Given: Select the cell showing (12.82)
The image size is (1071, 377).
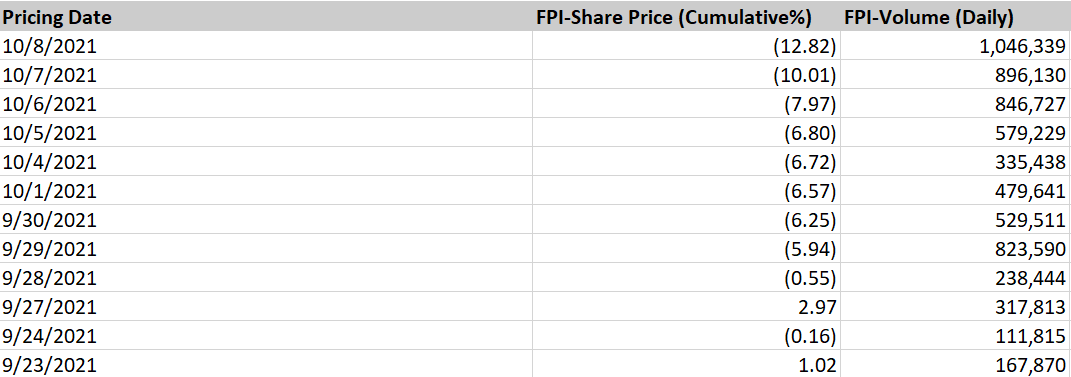Looking at the screenshot, I should click(686, 46).
